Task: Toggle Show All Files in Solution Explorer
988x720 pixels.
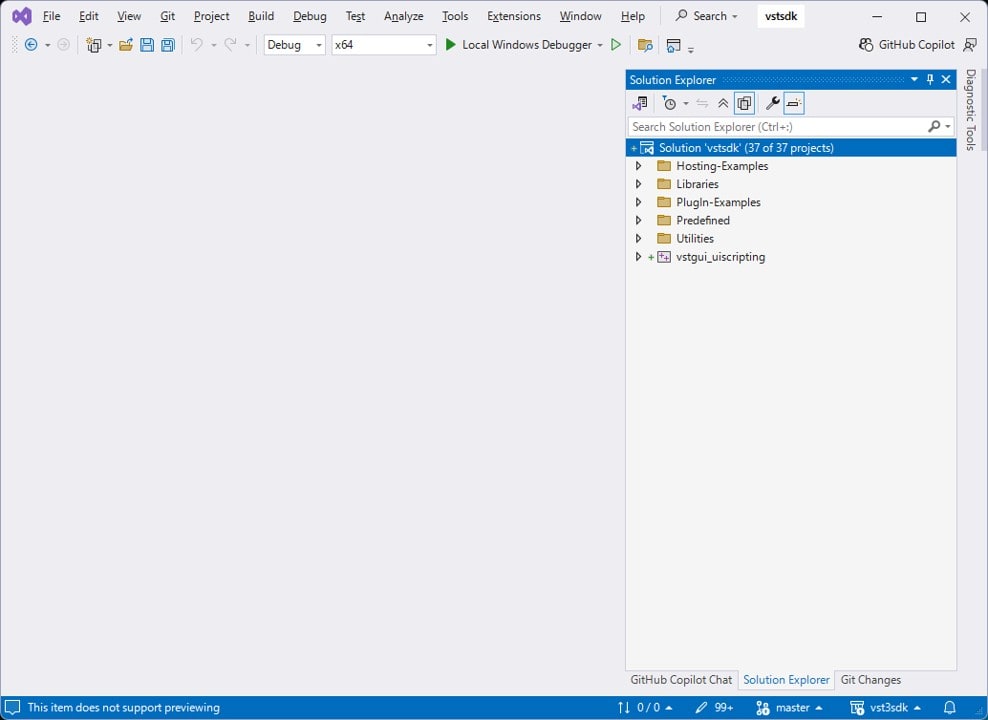Action: tap(744, 103)
